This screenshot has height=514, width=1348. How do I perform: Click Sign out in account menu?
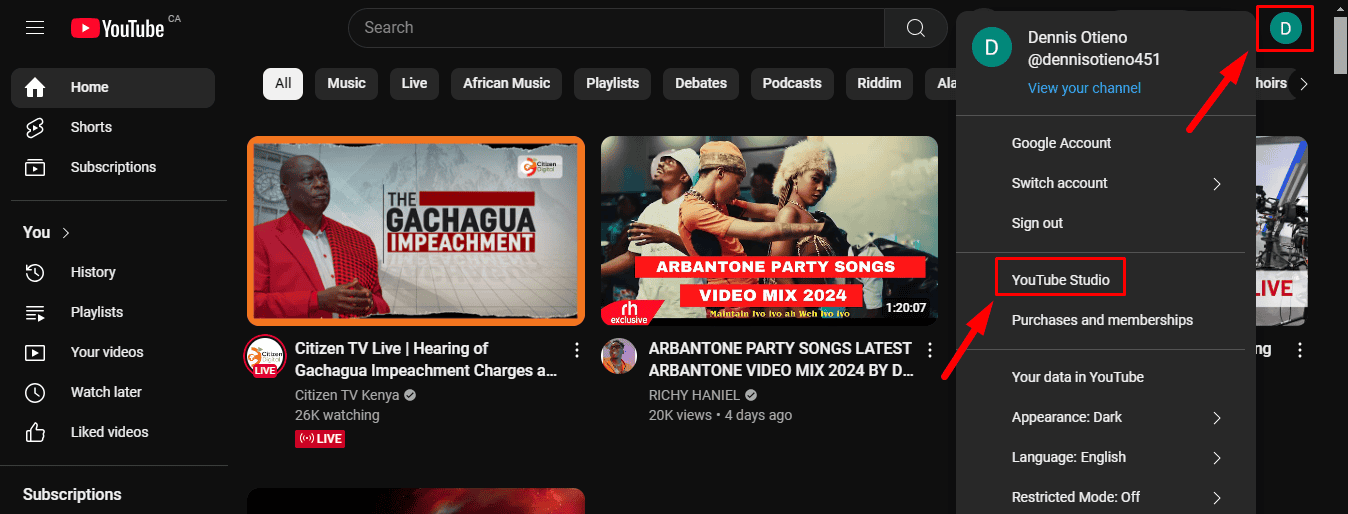click(x=1037, y=223)
